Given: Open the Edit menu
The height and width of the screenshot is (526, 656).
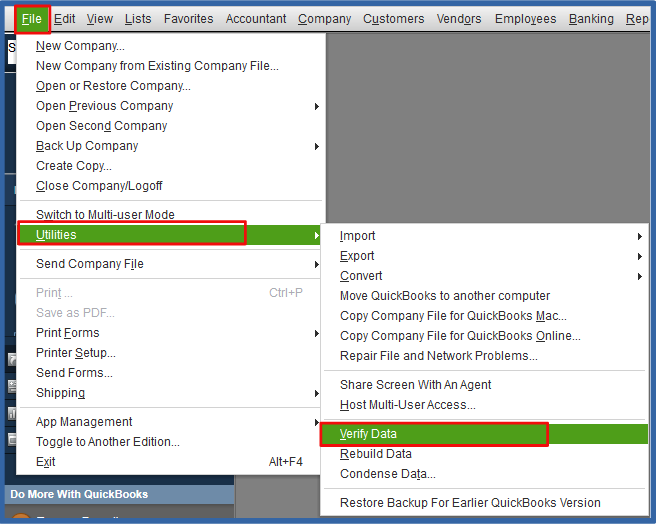Looking at the screenshot, I should (x=64, y=19).
